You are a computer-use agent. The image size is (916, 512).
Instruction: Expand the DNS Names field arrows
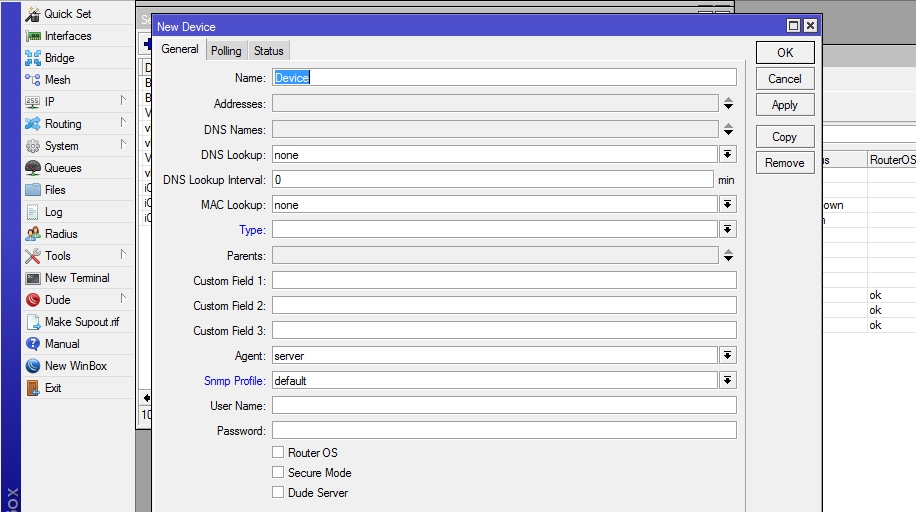(728, 129)
